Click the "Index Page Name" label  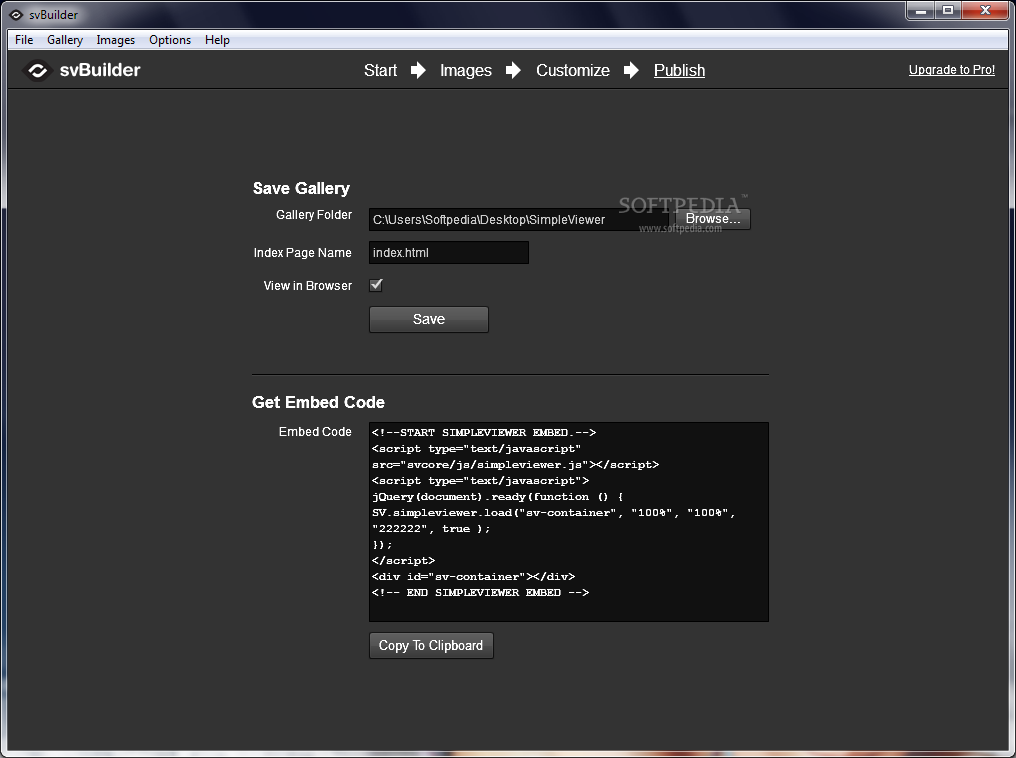click(303, 253)
